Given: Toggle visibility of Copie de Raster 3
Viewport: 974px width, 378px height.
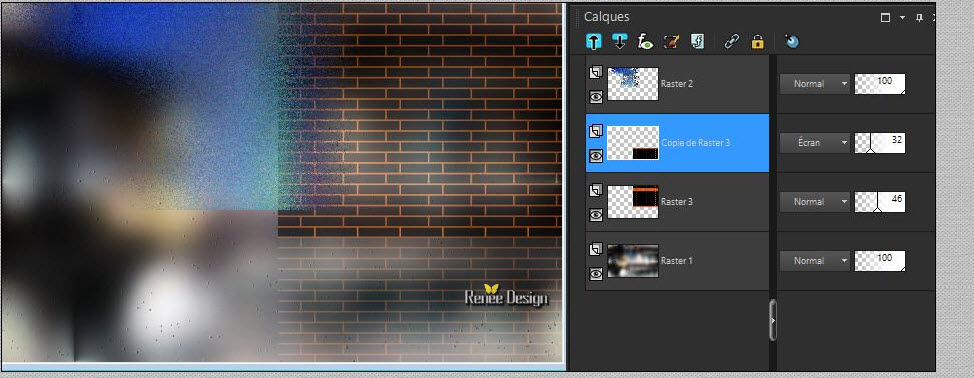Looking at the screenshot, I should tap(596, 156).
